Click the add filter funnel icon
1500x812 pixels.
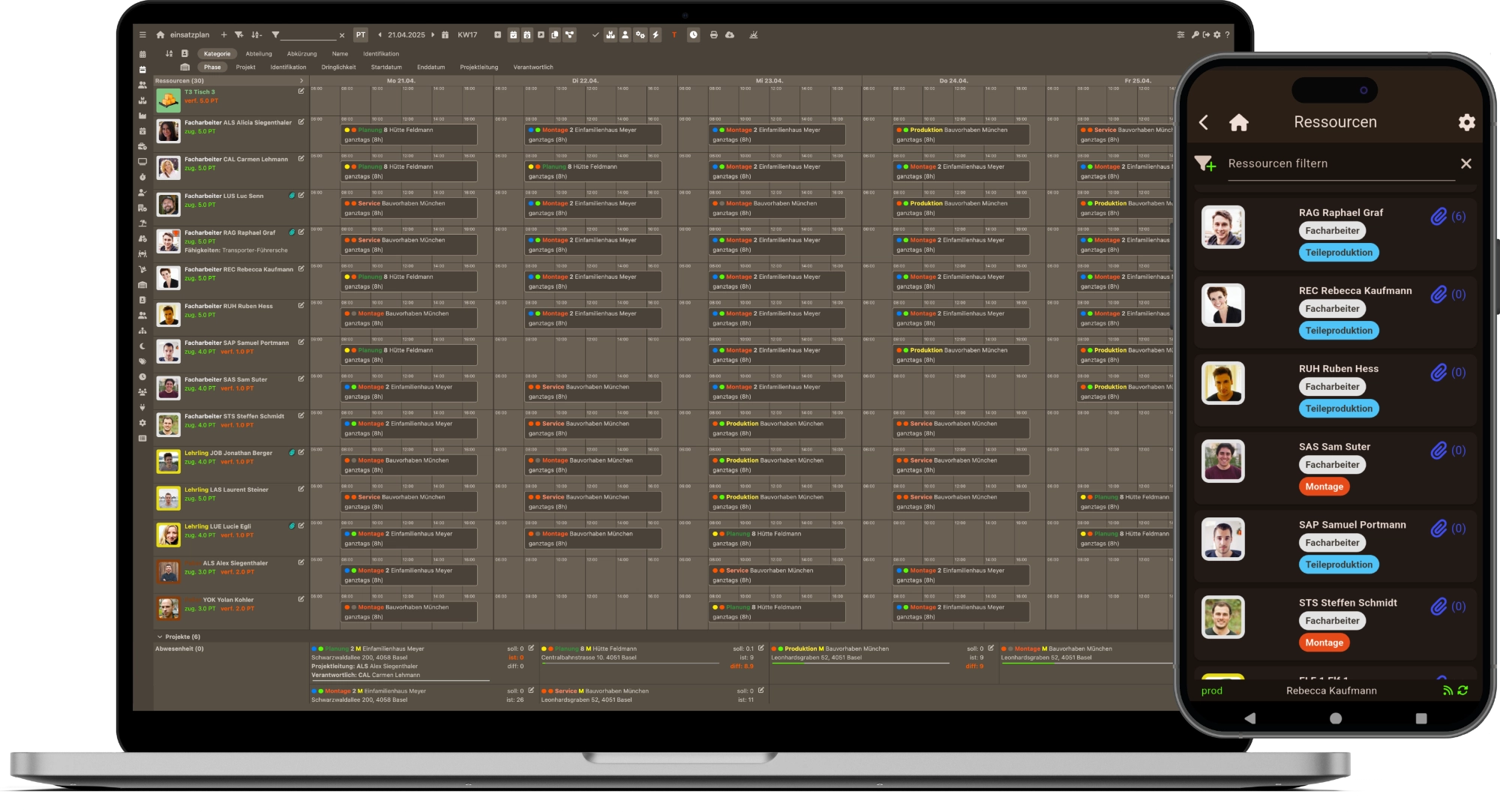[x=1205, y=163]
